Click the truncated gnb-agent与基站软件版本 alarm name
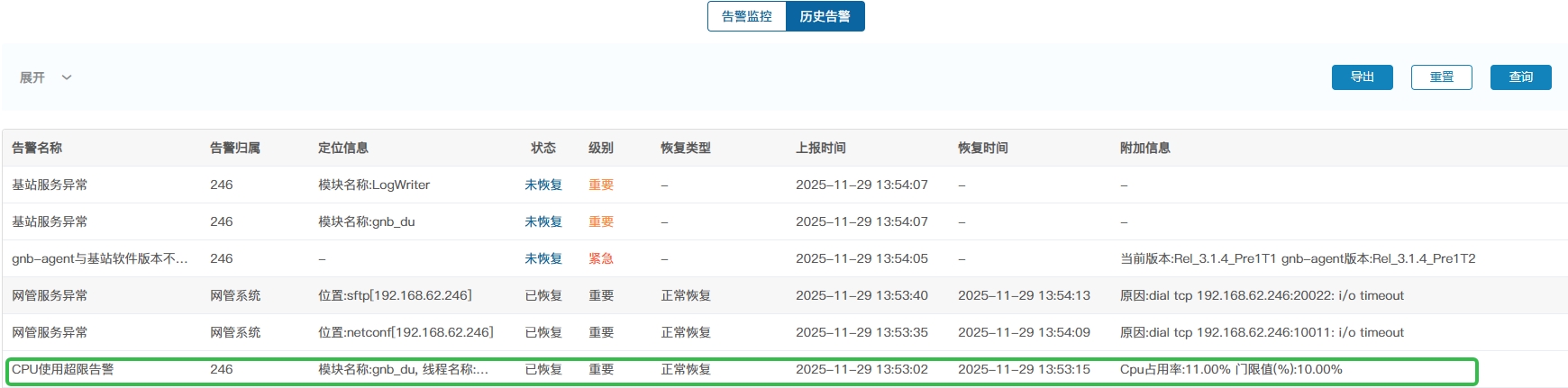The image size is (1568, 388). [x=99, y=258]
